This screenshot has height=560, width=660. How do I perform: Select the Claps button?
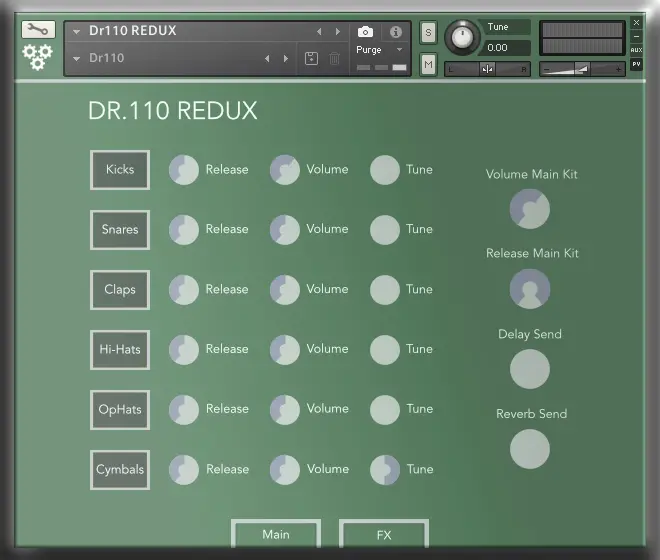point(120,290)
